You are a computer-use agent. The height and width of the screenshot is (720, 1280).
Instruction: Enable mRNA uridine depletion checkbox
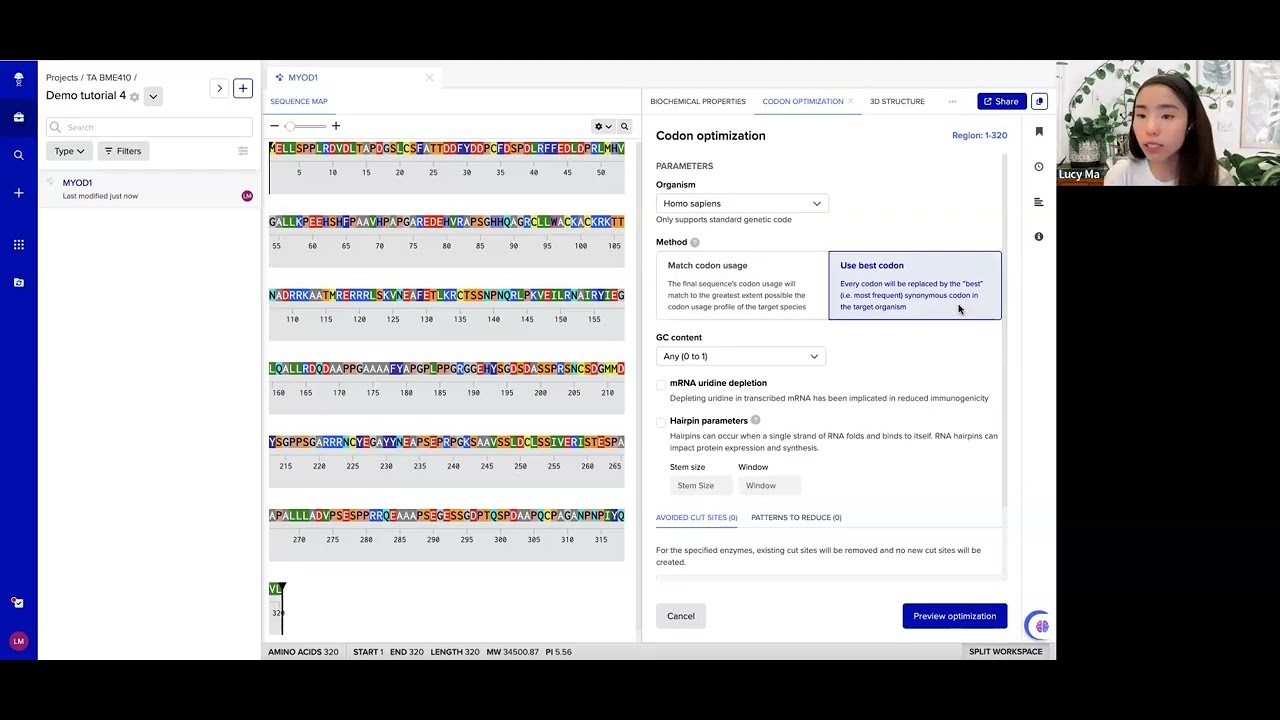pos(661,384)
